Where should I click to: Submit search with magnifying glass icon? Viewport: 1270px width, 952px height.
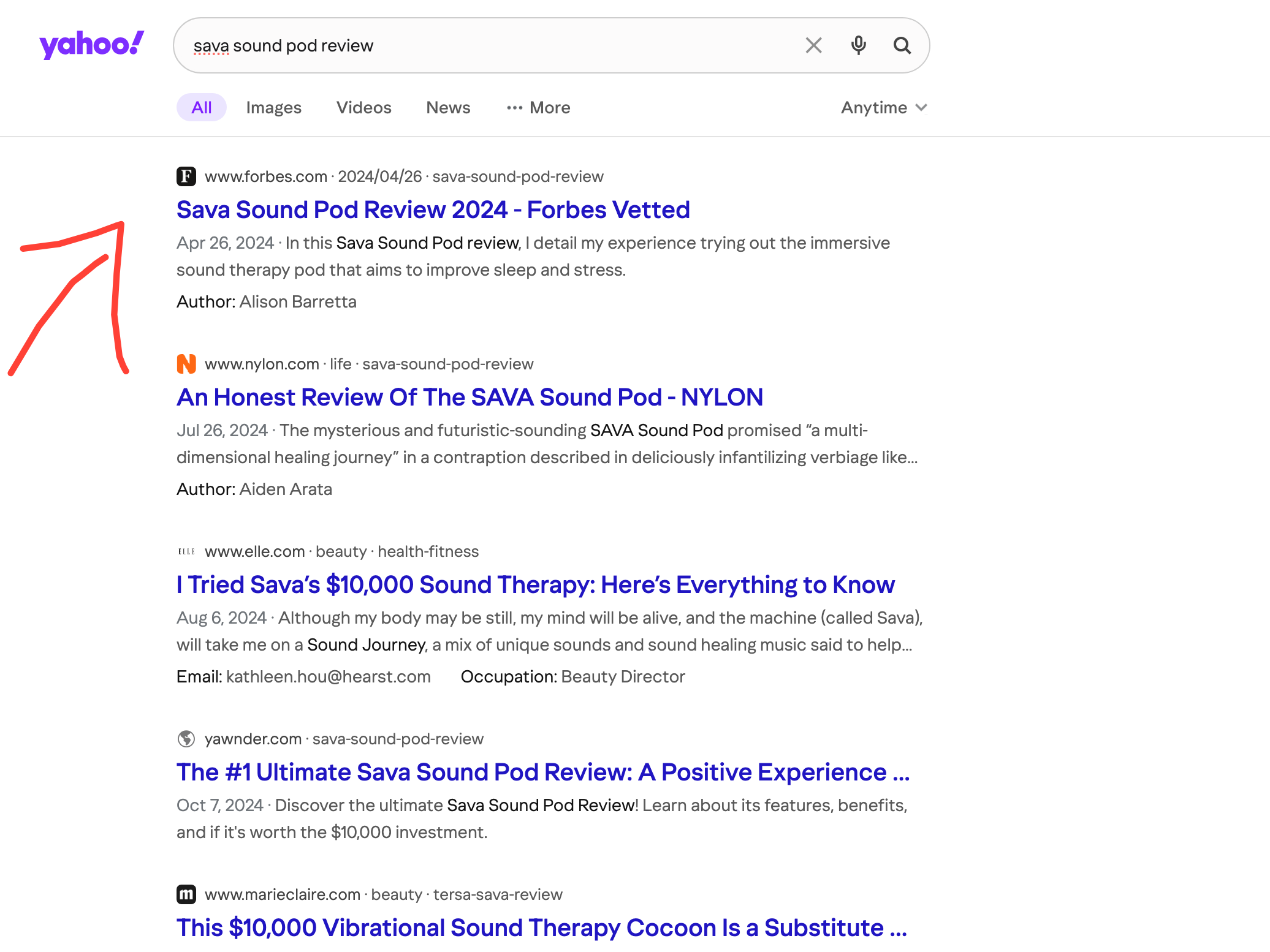tap(902, 45)
